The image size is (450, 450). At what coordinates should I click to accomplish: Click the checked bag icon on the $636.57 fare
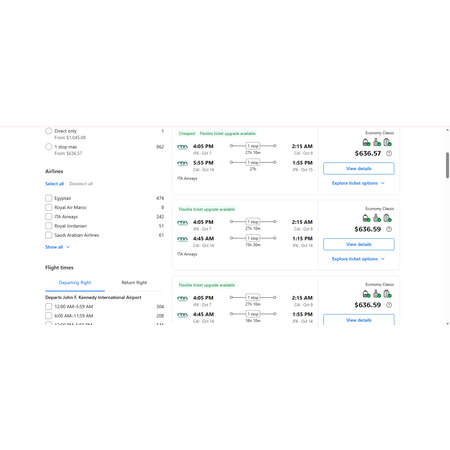[x=387, y=143]
